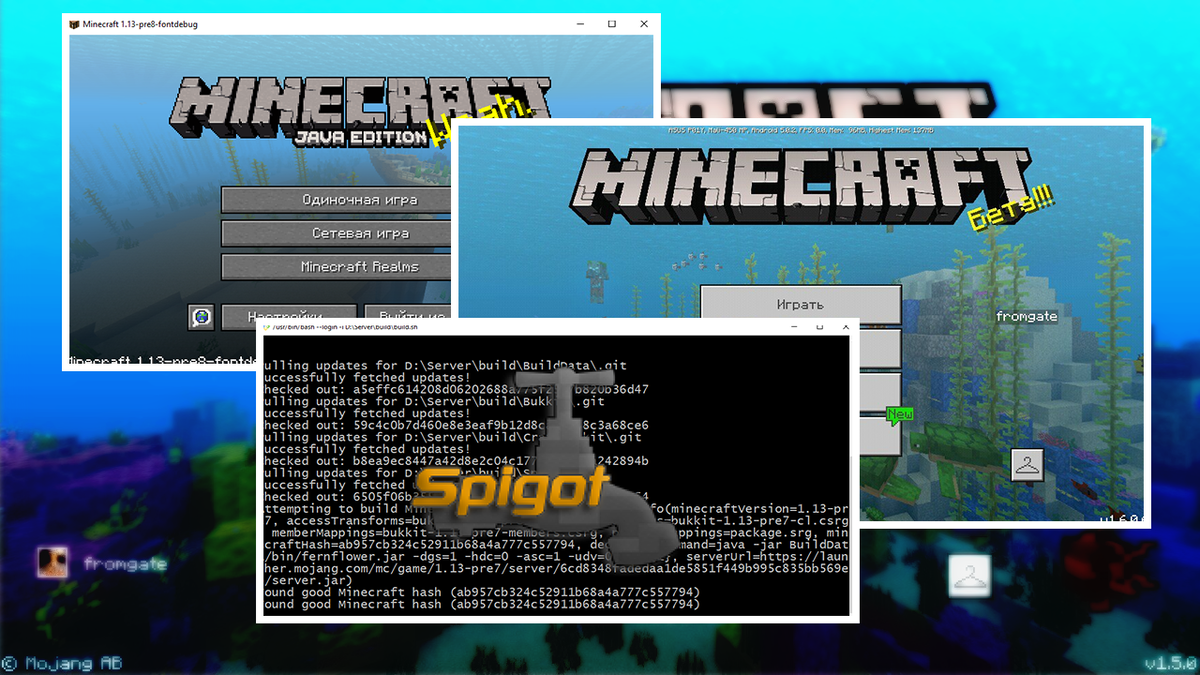The width and height of the screenshot is (1200, 675).
Task: Click the bash terminal title bar icon
Action: (265, 327)
